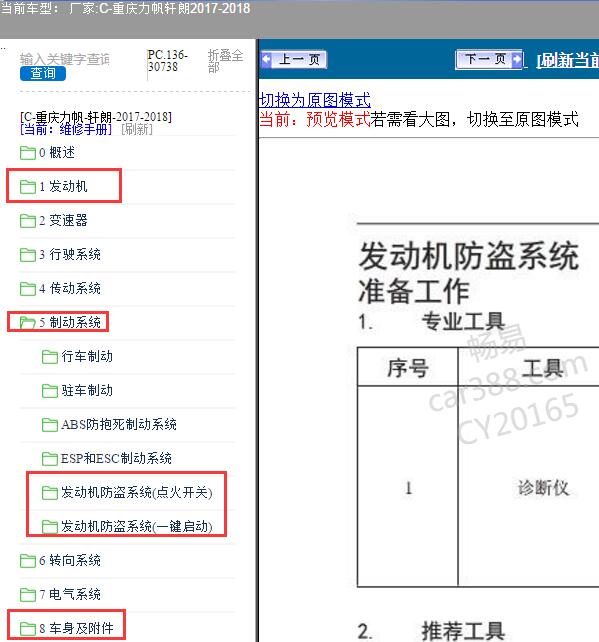Viewport: 599px width, 642px height.
Task: Click the 查询 search button
Action: pos(43,73)
